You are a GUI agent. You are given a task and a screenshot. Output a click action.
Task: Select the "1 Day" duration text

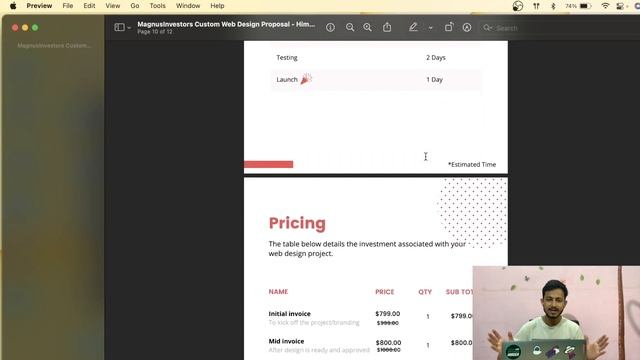(x=434, y=80)
